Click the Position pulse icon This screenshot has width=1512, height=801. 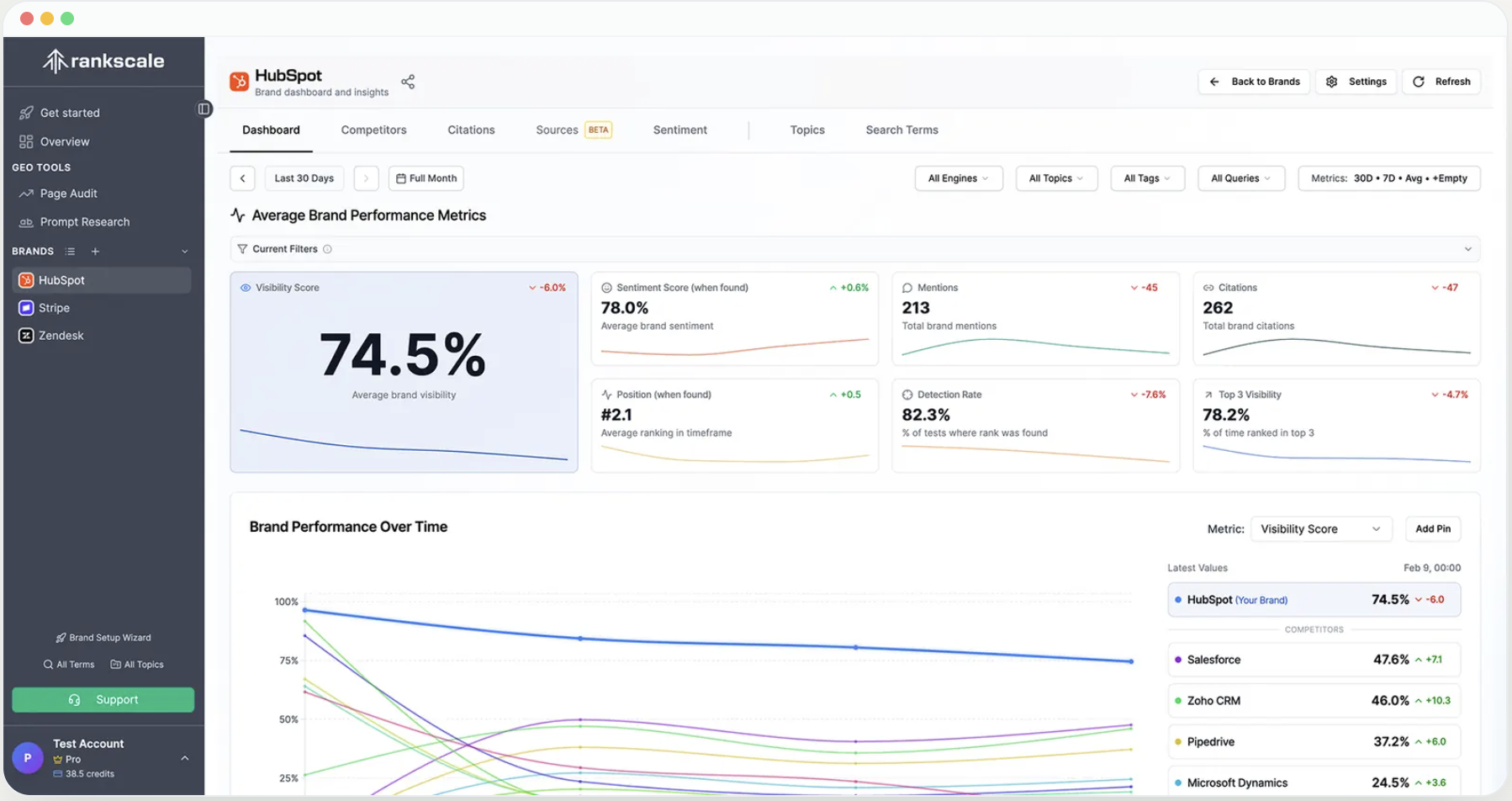(x=606, y=395)
